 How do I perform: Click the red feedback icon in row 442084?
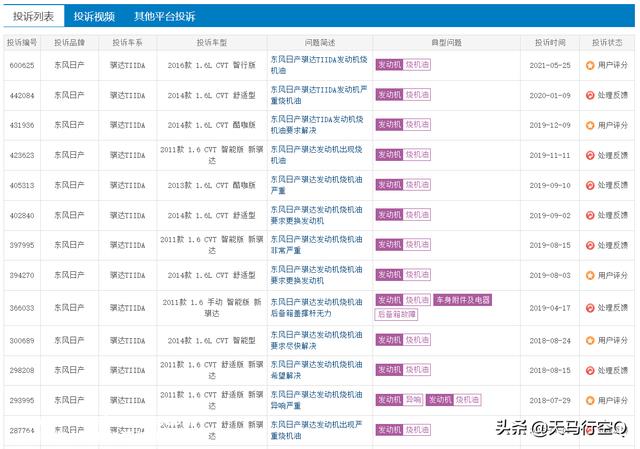click(x=590, y=95)
